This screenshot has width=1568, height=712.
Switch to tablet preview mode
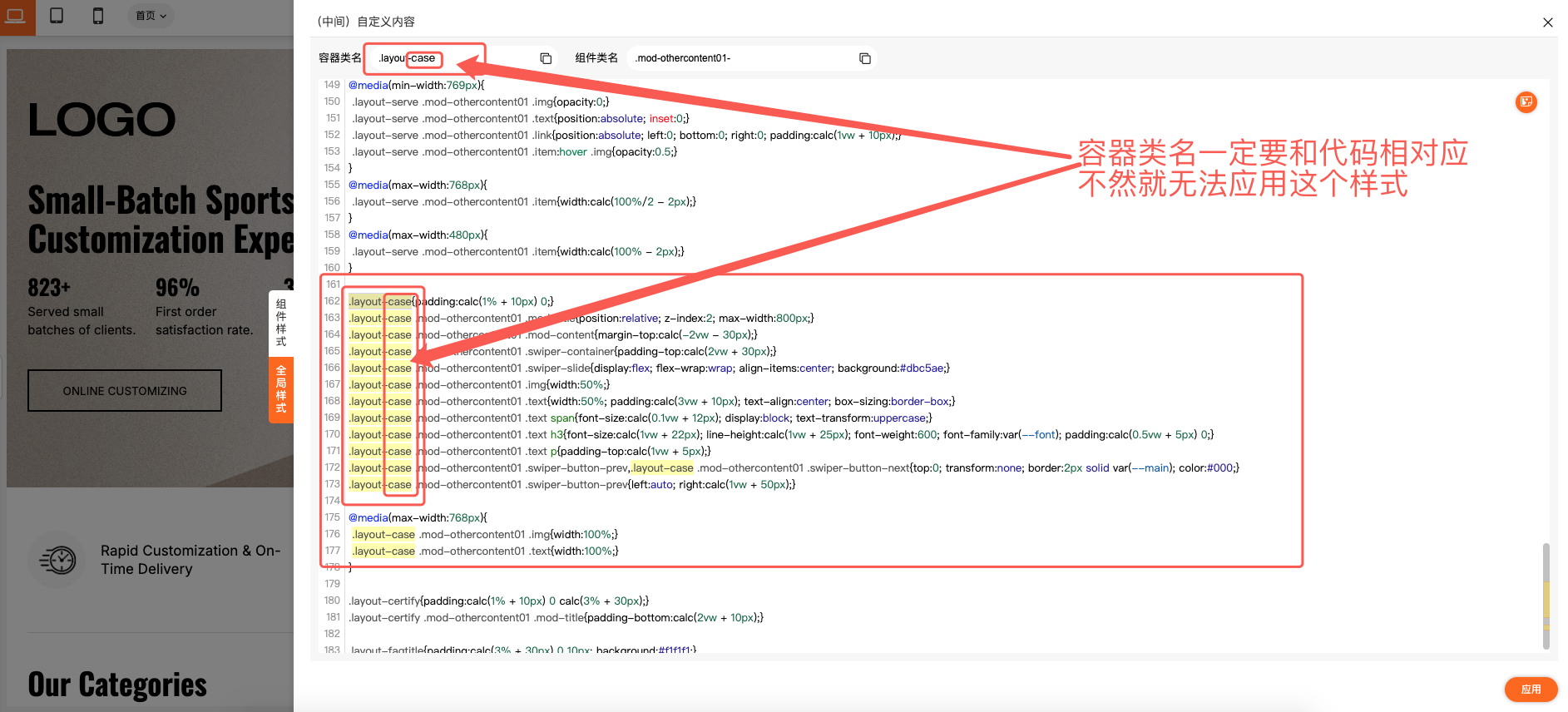pos(57,16)
